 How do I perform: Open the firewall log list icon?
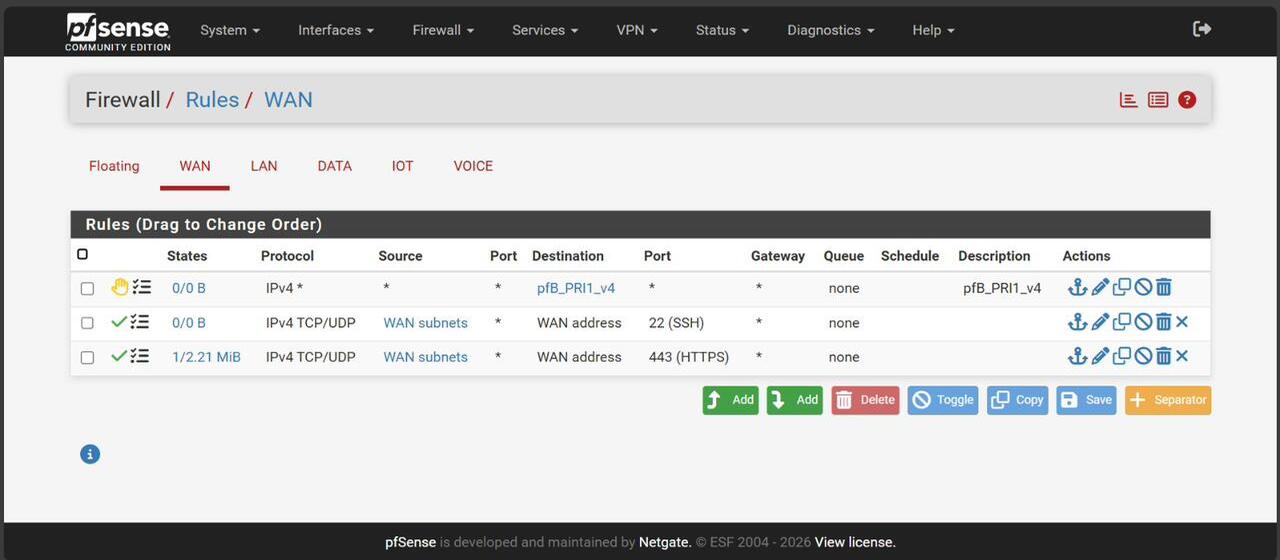(1158, 100)
